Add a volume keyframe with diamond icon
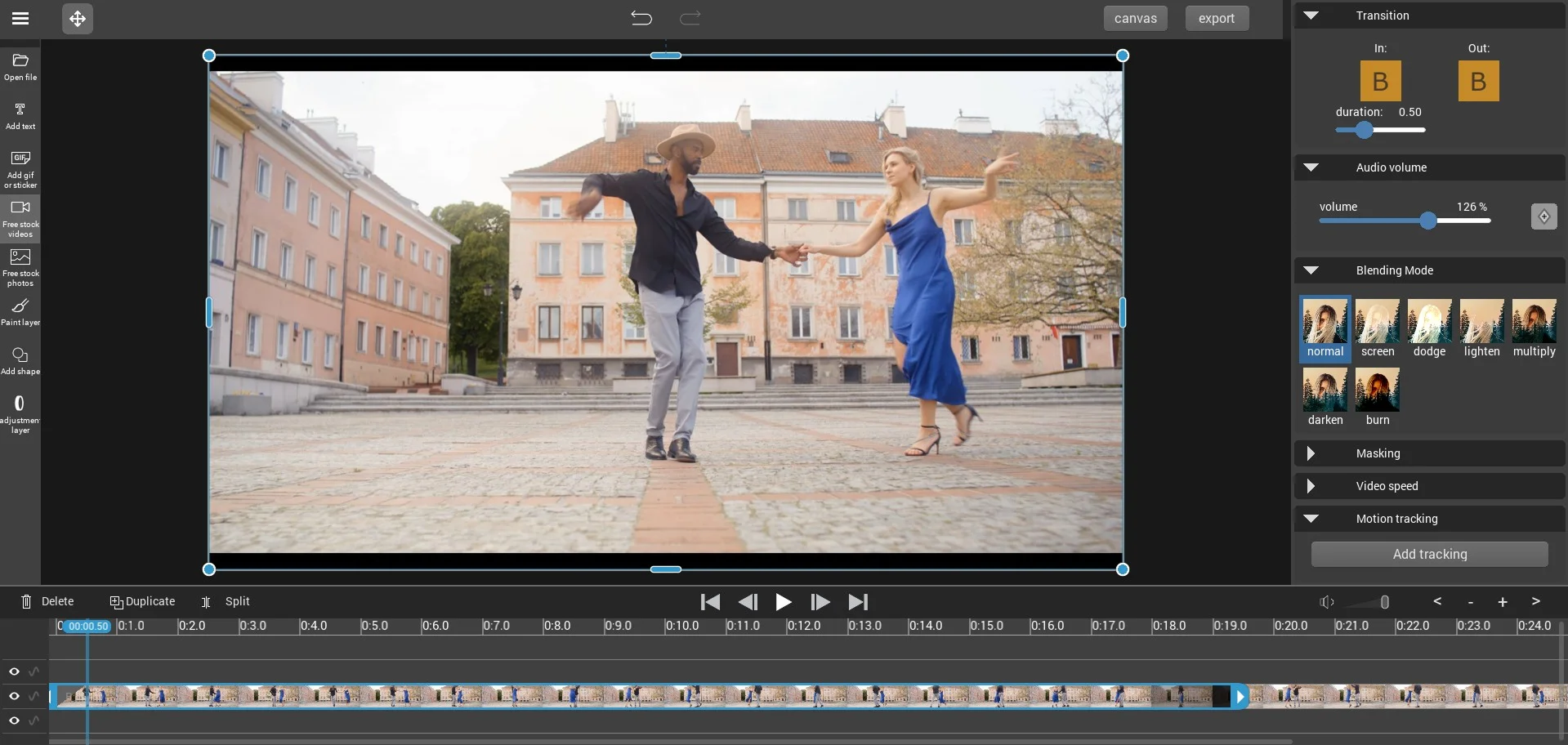The width and height of the screenshot is (1568, 745). pos(1543,216)
